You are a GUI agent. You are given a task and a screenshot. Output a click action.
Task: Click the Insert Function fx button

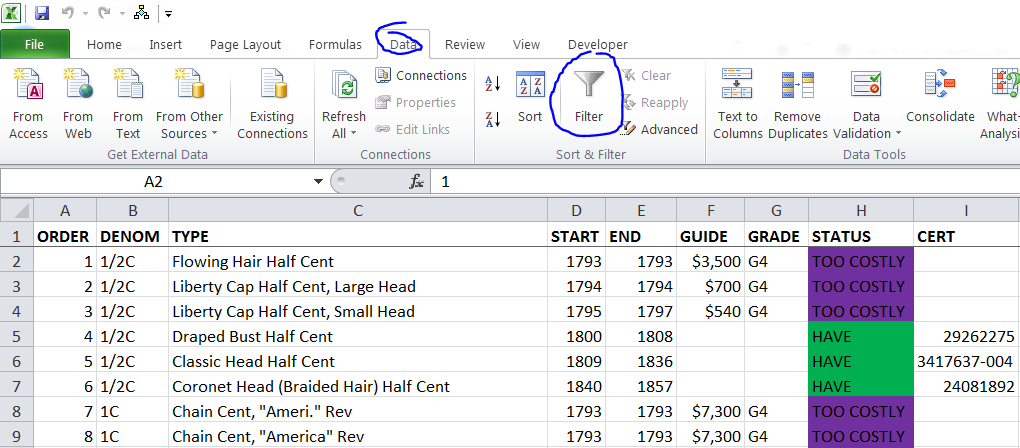click(x=416, y=182)
